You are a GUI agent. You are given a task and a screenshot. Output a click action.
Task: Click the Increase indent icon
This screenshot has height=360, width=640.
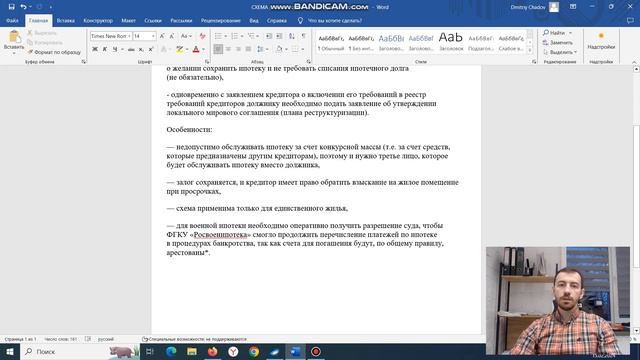(279, 36)
